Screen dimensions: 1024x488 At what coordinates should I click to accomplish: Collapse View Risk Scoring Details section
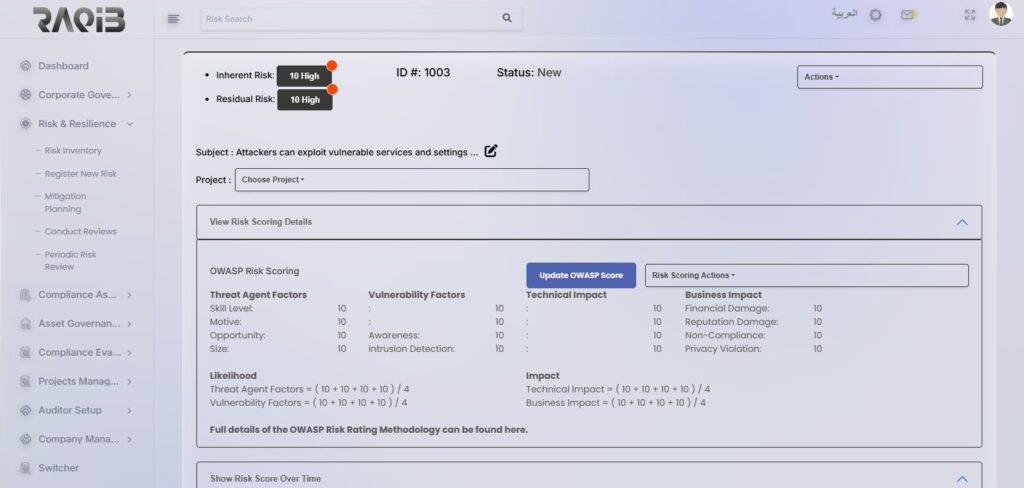(962, 222)
